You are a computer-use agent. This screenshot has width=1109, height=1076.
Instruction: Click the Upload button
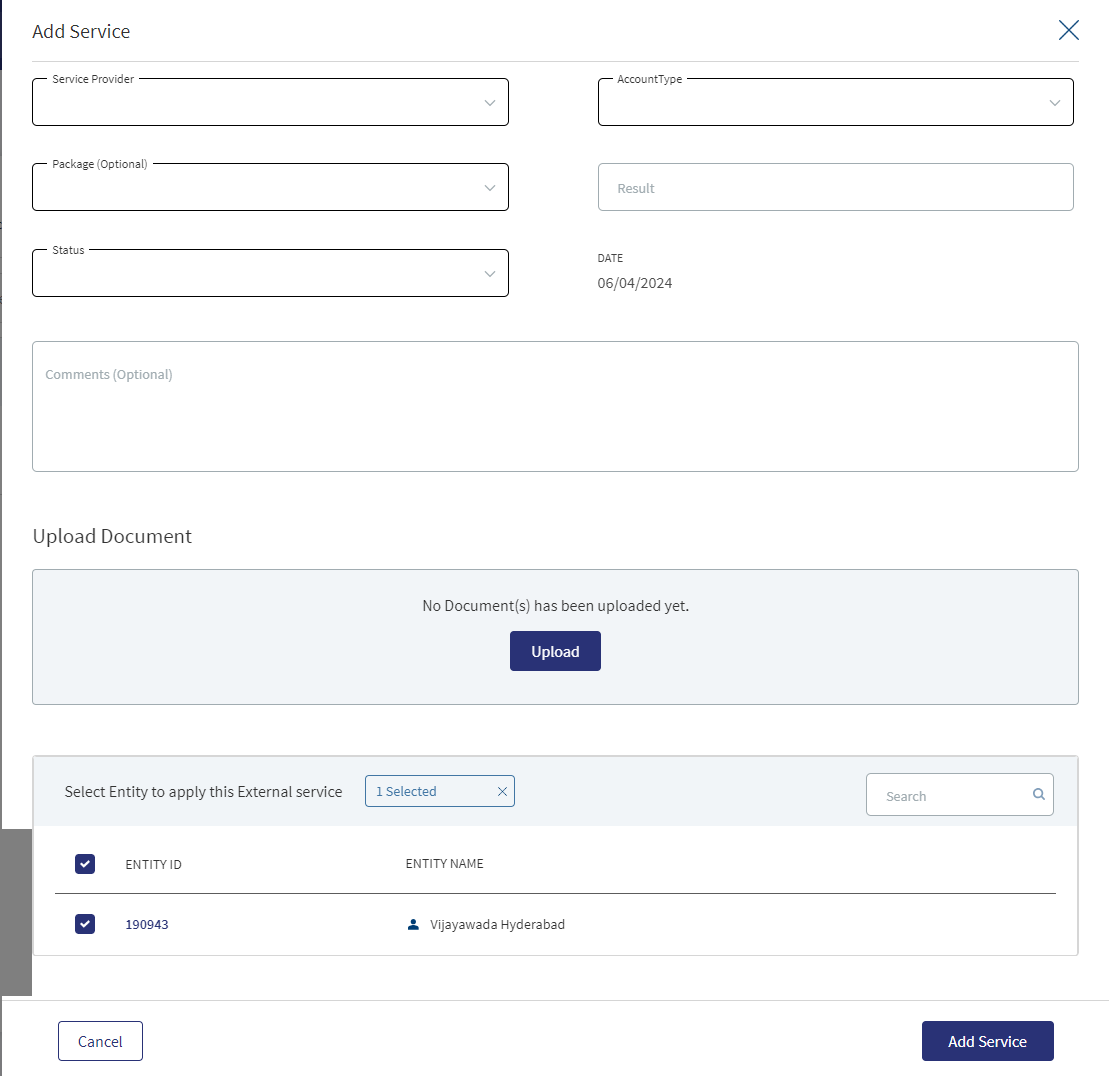point(555,651)
